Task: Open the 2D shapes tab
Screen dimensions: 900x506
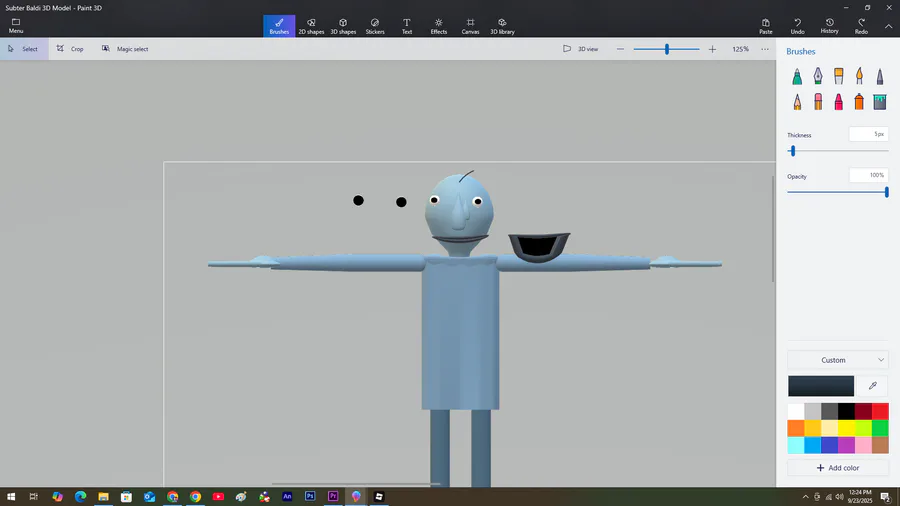Action: click(x=311, y=26)
